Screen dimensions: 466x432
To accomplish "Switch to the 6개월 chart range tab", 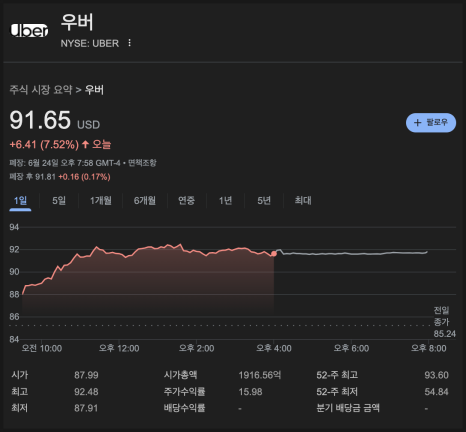I will coord(145,200).
